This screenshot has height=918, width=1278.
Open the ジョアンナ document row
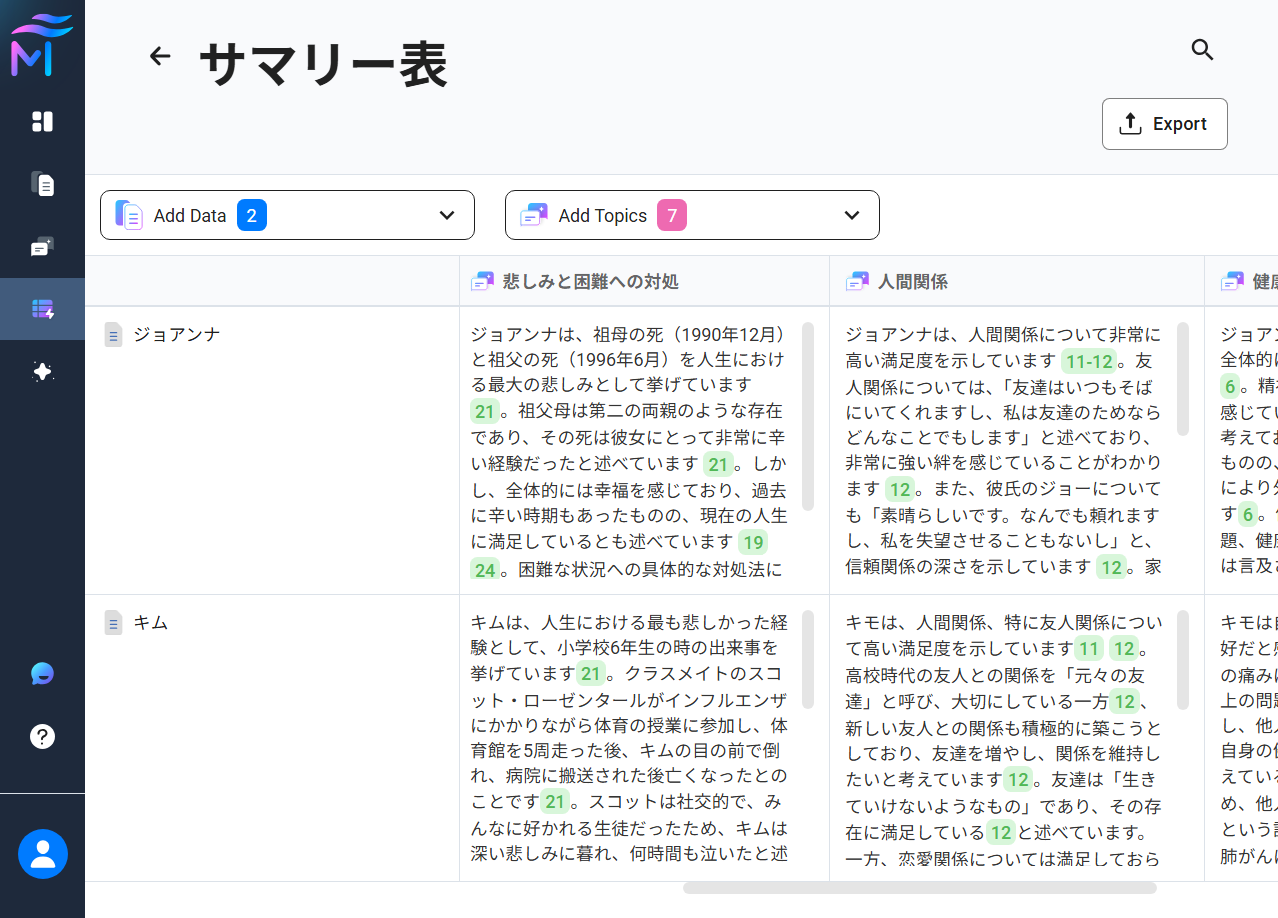pyautogui.click(x=176, y=334)
